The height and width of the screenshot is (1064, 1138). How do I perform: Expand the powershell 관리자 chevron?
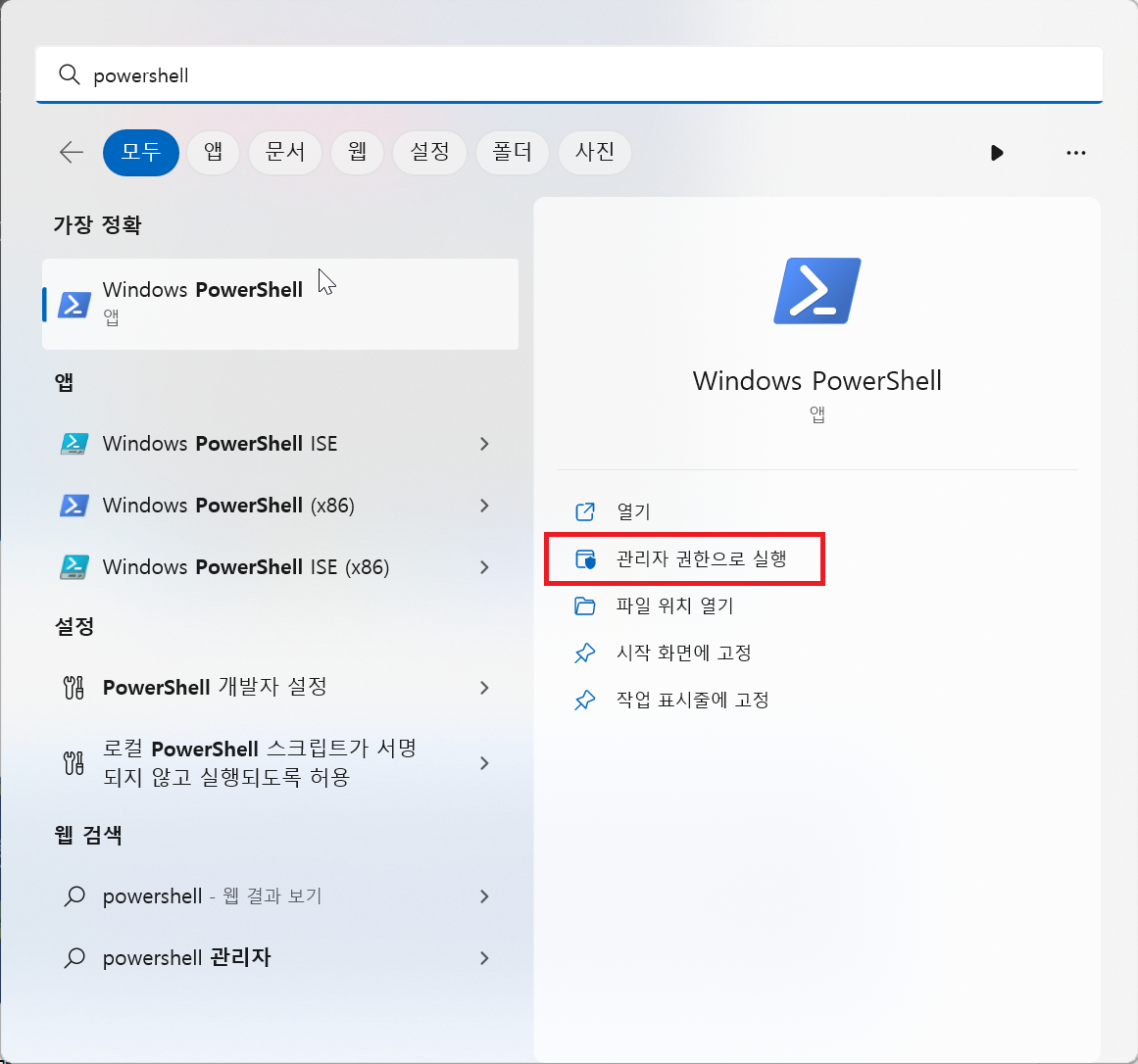[484, 958]
